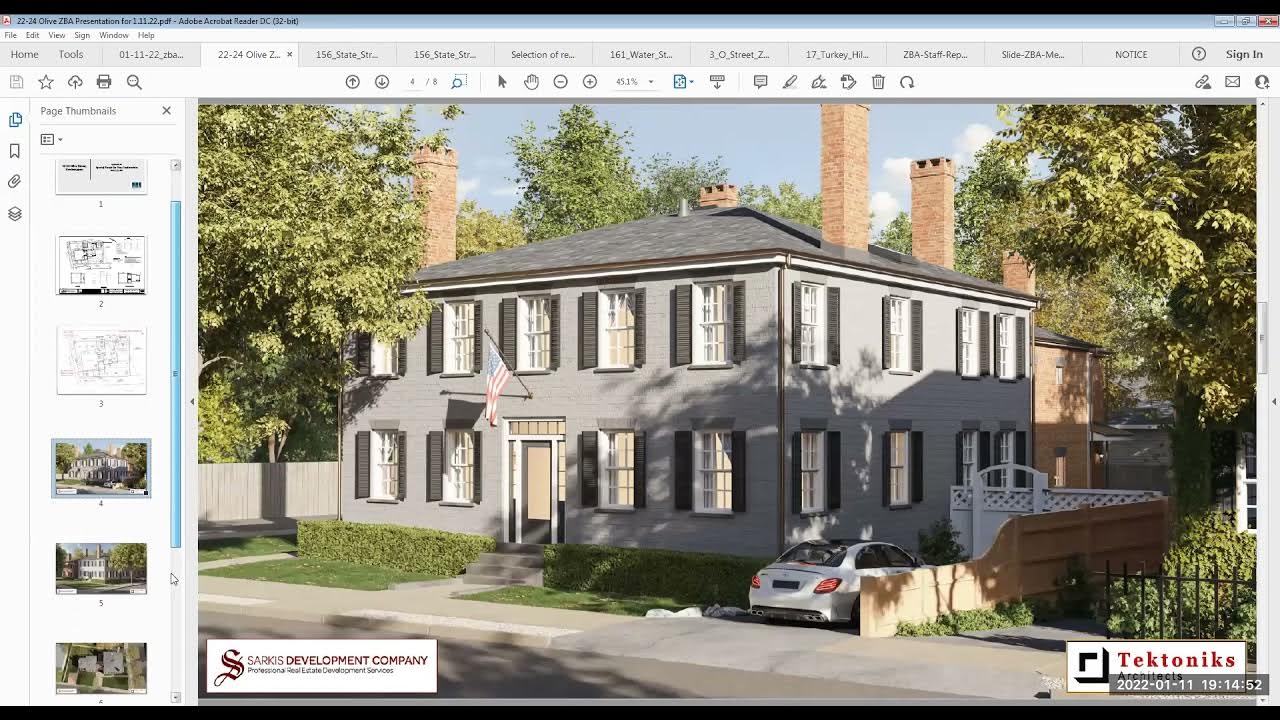This screenshot has height=720, width=1280.
Task: Open the 3_O_Street_Z tab
Action: click(x=739, y=54)
